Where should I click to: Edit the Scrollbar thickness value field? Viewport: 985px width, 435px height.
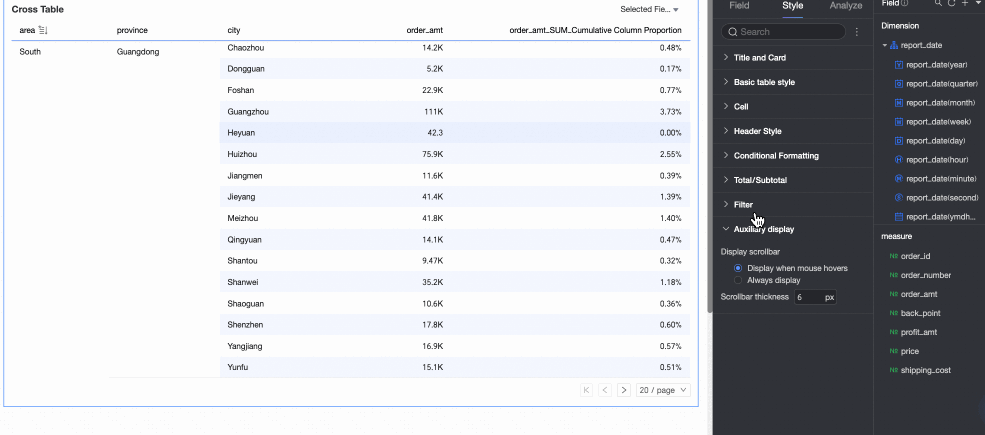[x=815, y=297]
